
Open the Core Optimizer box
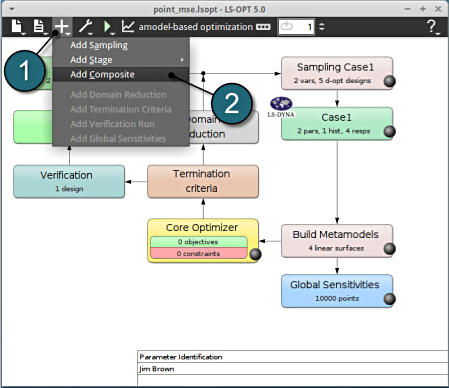[x=203, y=240]
